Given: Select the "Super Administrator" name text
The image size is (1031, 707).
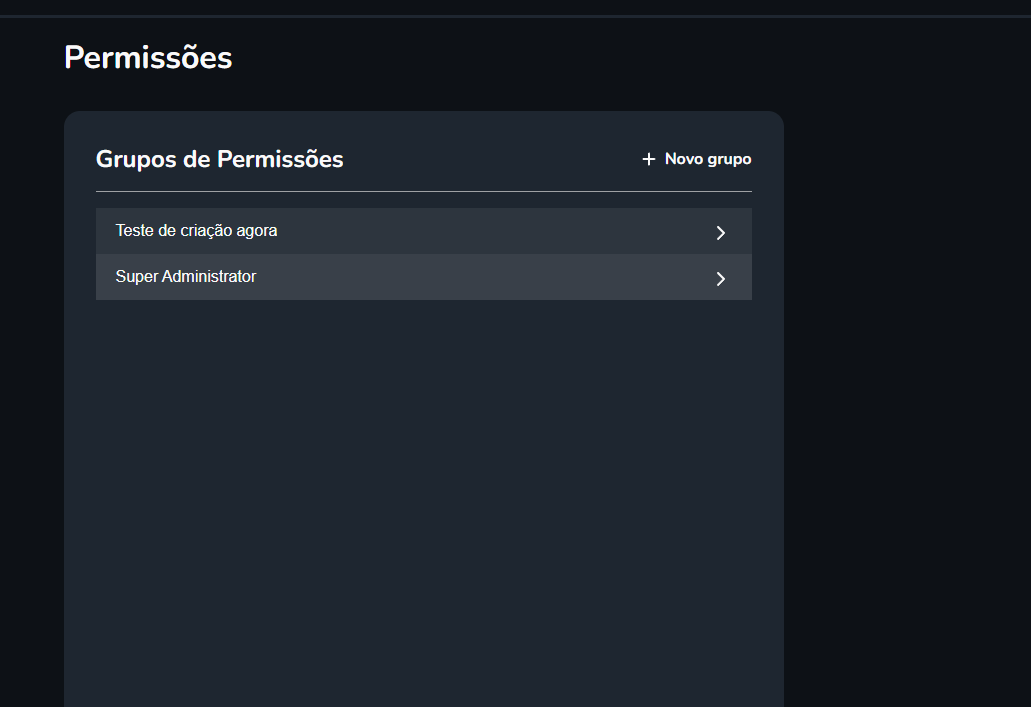Looking at the screenshot, I should (186, 277).
